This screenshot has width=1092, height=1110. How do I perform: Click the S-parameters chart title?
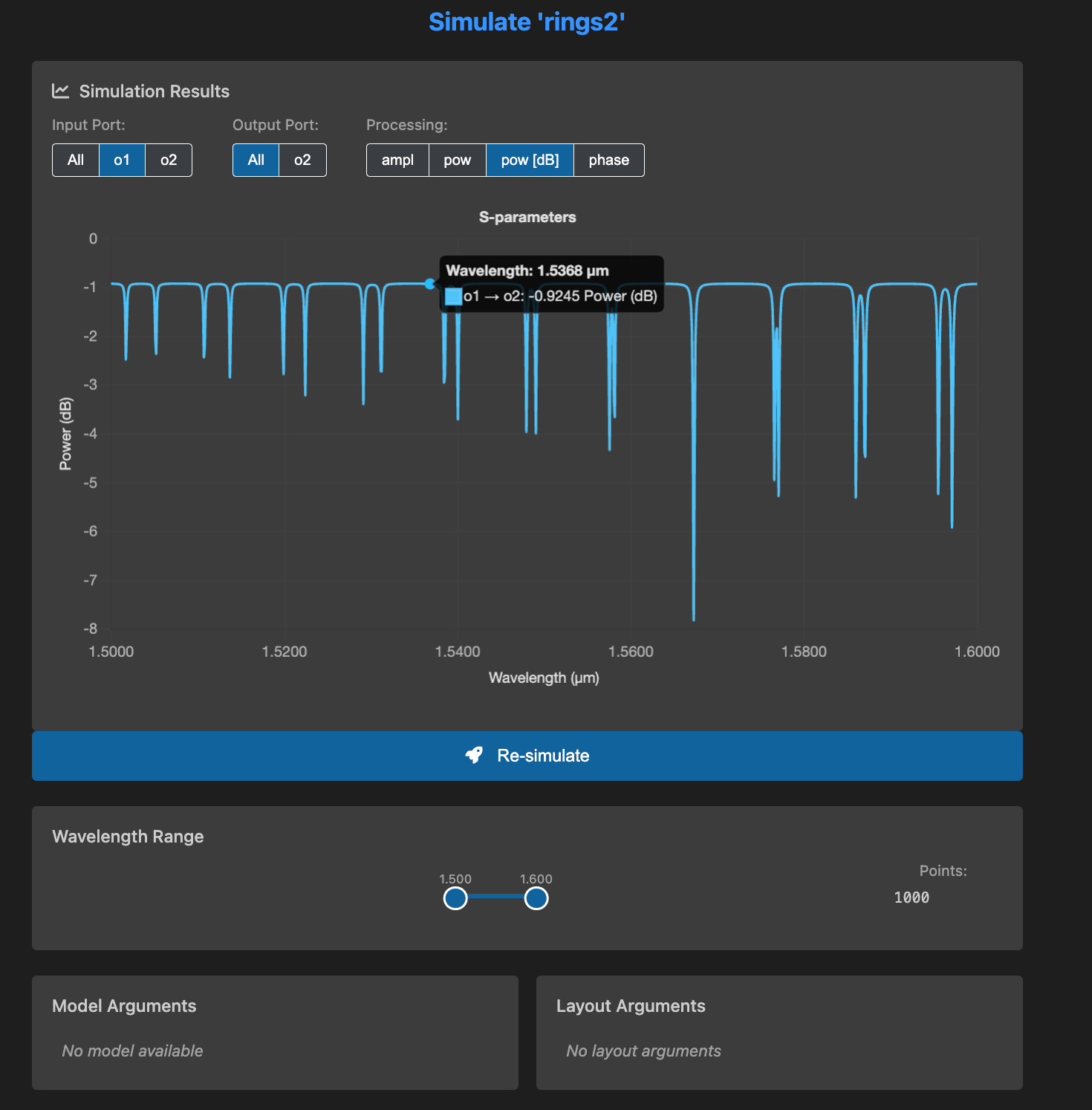pyautogui.click(x=527, y=217)
